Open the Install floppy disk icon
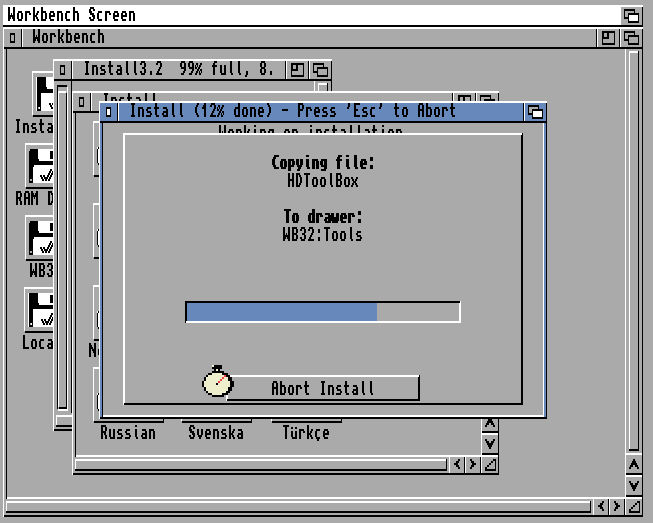 coord(40,95)
